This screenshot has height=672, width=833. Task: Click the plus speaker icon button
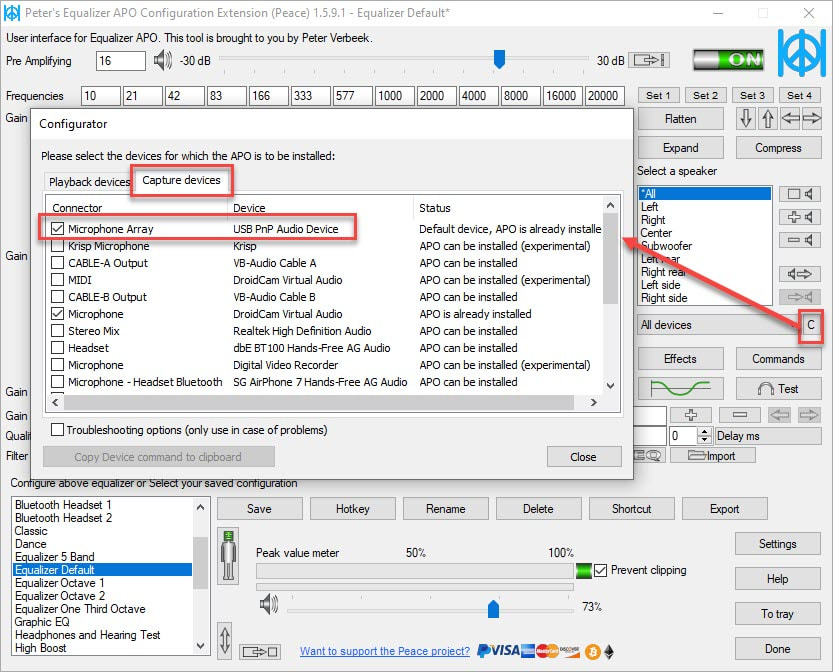pos(800,217)
